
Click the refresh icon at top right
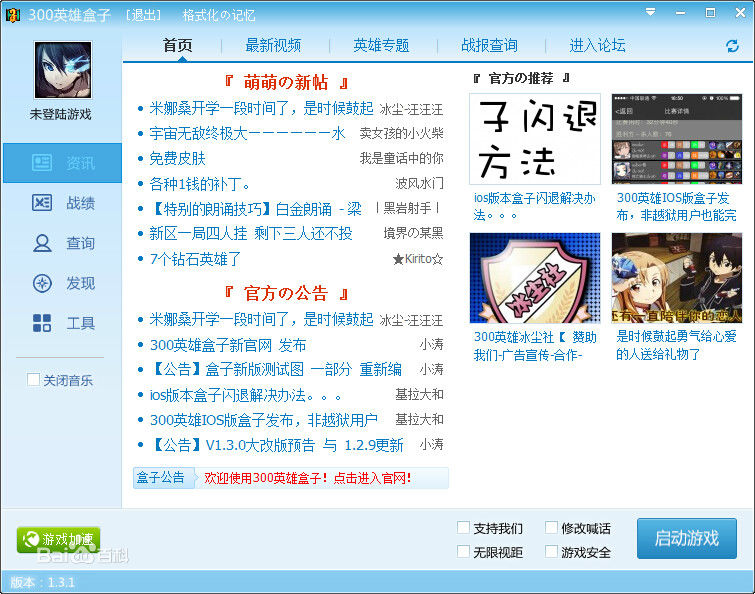[x=732, y=46]
